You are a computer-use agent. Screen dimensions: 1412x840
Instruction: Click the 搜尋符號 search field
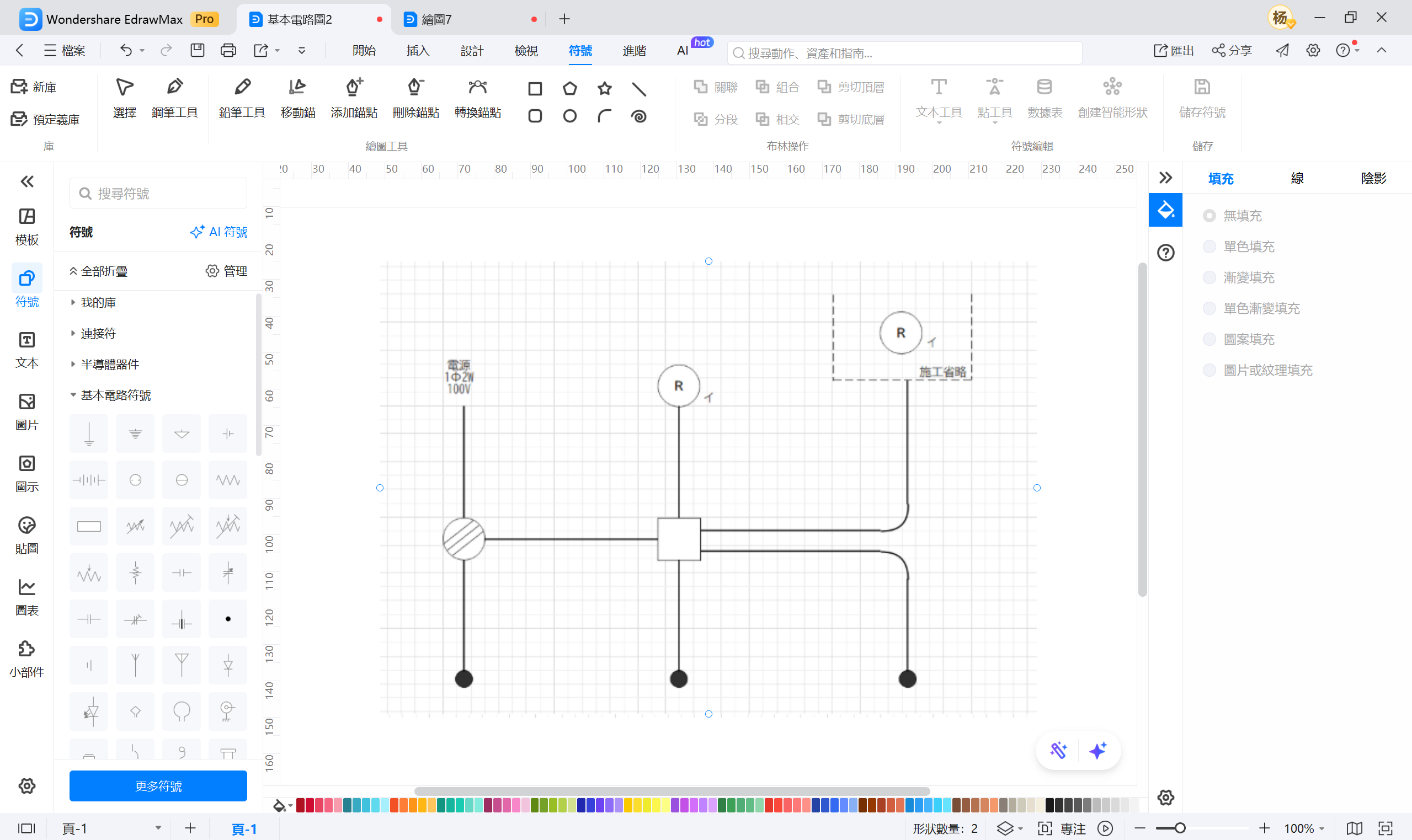tap(158, 194)
